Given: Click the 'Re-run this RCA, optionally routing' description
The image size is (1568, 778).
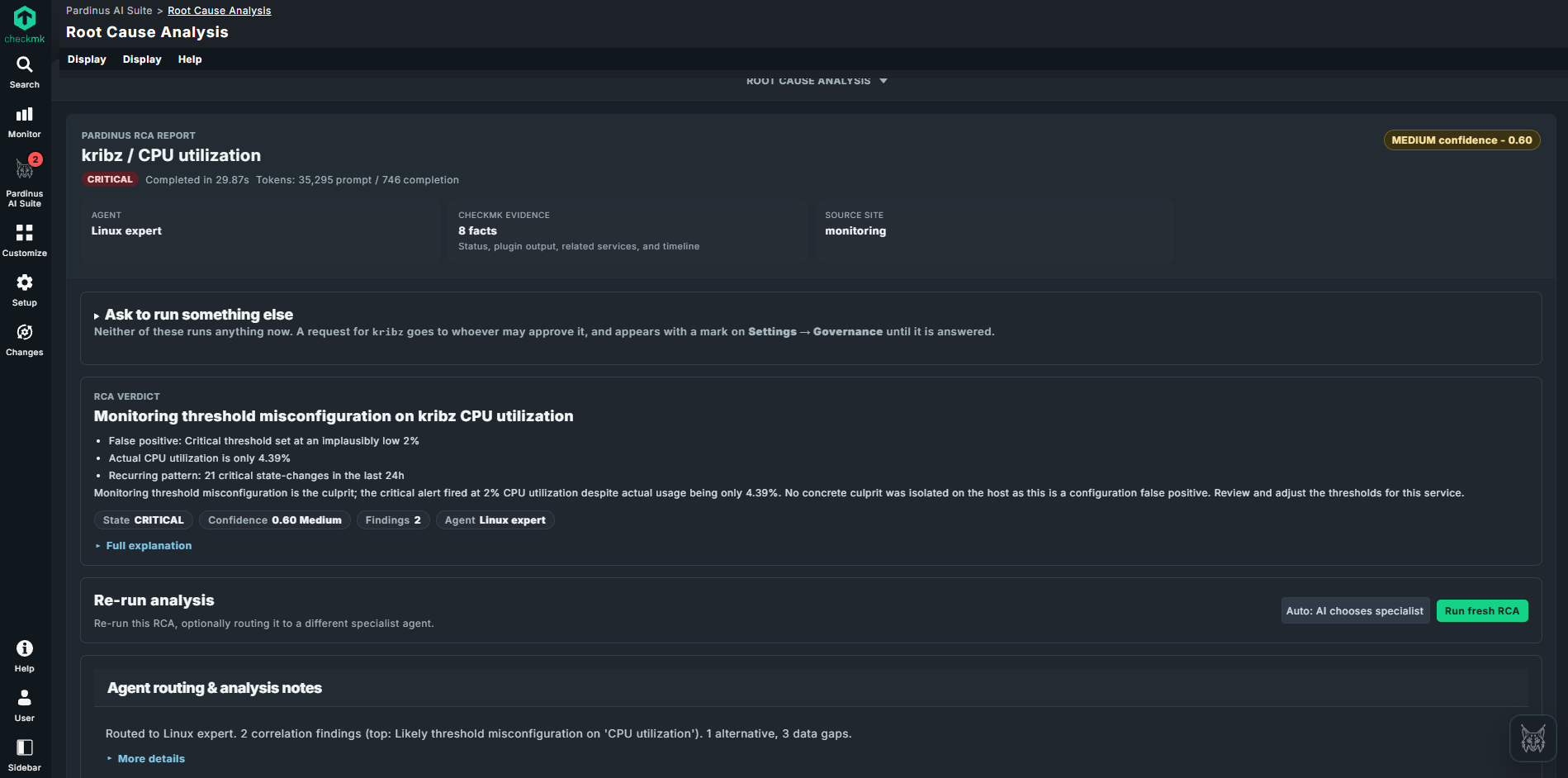Looking at the screenshot, I should tap(264, 624).
